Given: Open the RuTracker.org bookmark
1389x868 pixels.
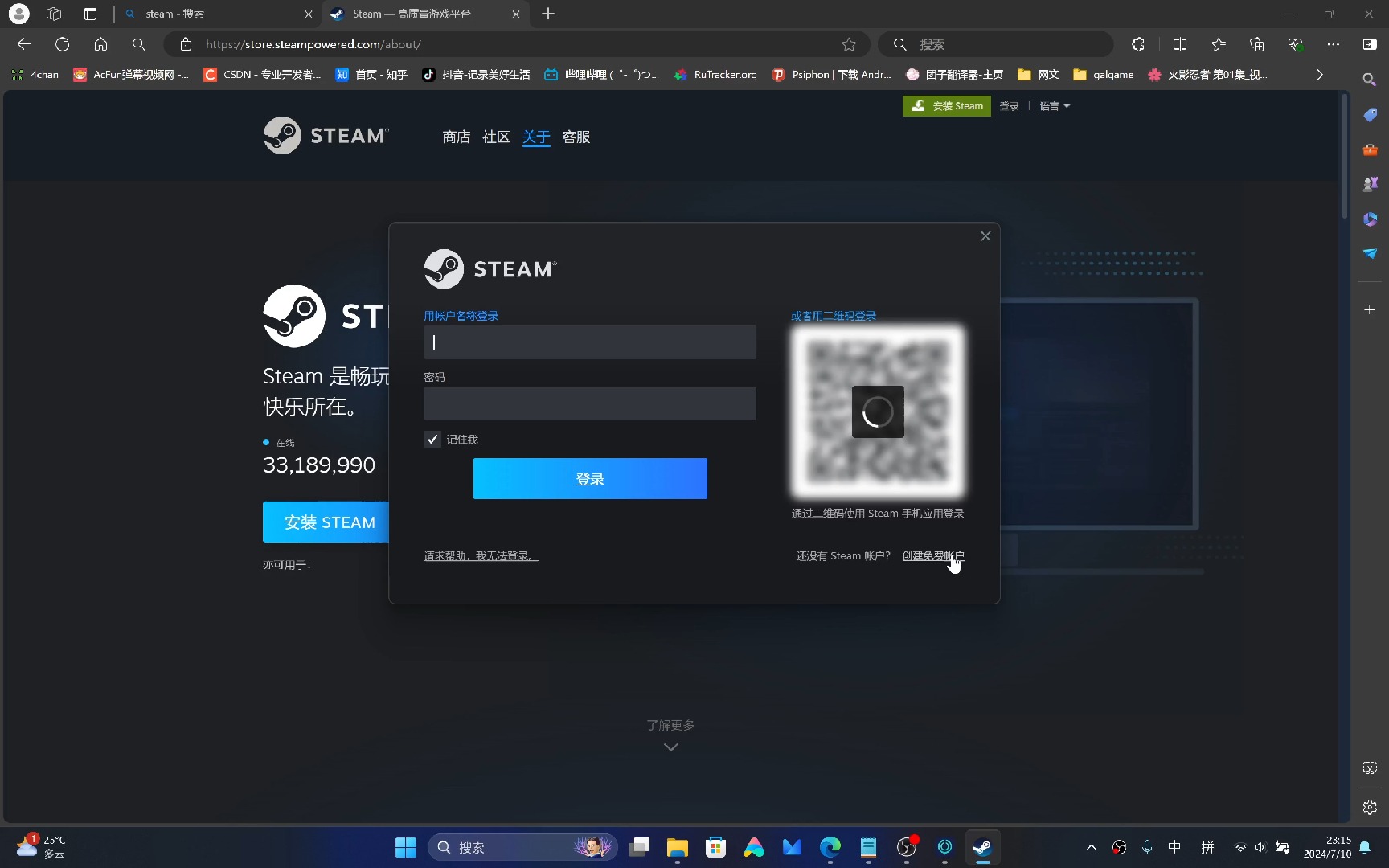Looking at the screenshot, I should click(715, 75).
